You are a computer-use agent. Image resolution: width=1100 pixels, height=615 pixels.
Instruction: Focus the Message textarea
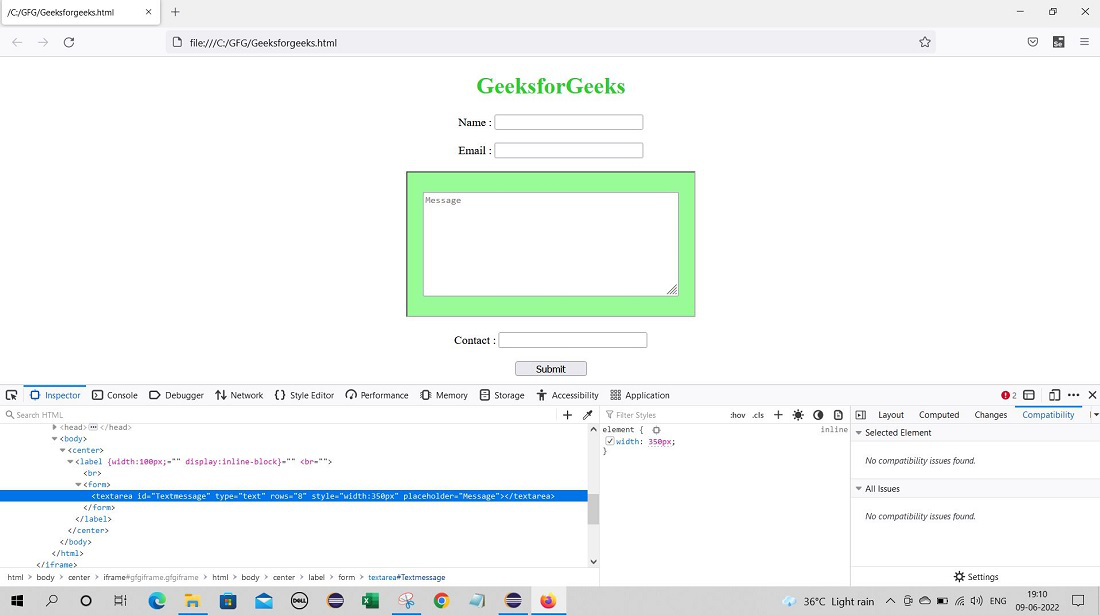[x=551, y=244]
